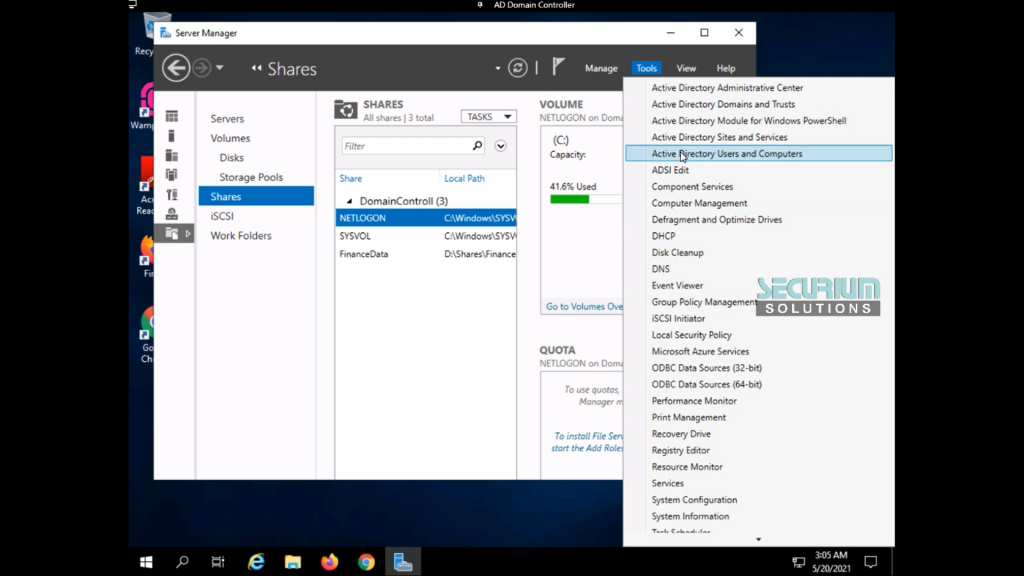Screen dimensions: 1024x576
Task: Expand the filter criteria chevron button
Action: coord(501,146)
